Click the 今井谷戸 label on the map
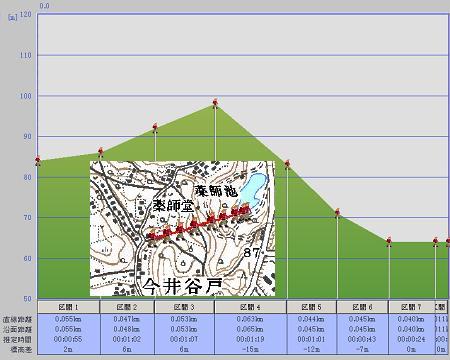450x360 pixels. [183, 286]
